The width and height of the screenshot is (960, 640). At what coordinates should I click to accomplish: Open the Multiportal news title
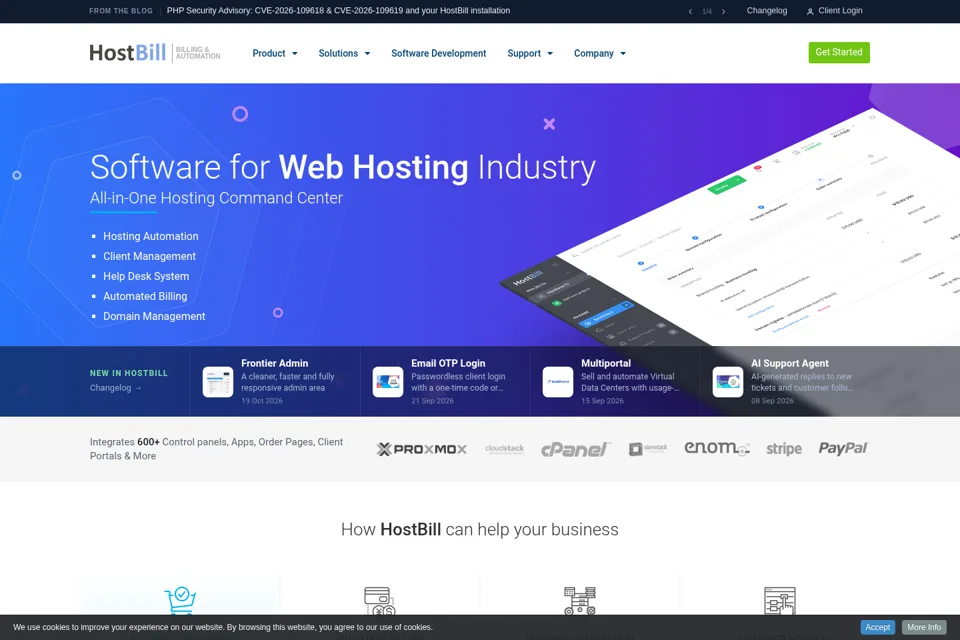pos(606,363)
